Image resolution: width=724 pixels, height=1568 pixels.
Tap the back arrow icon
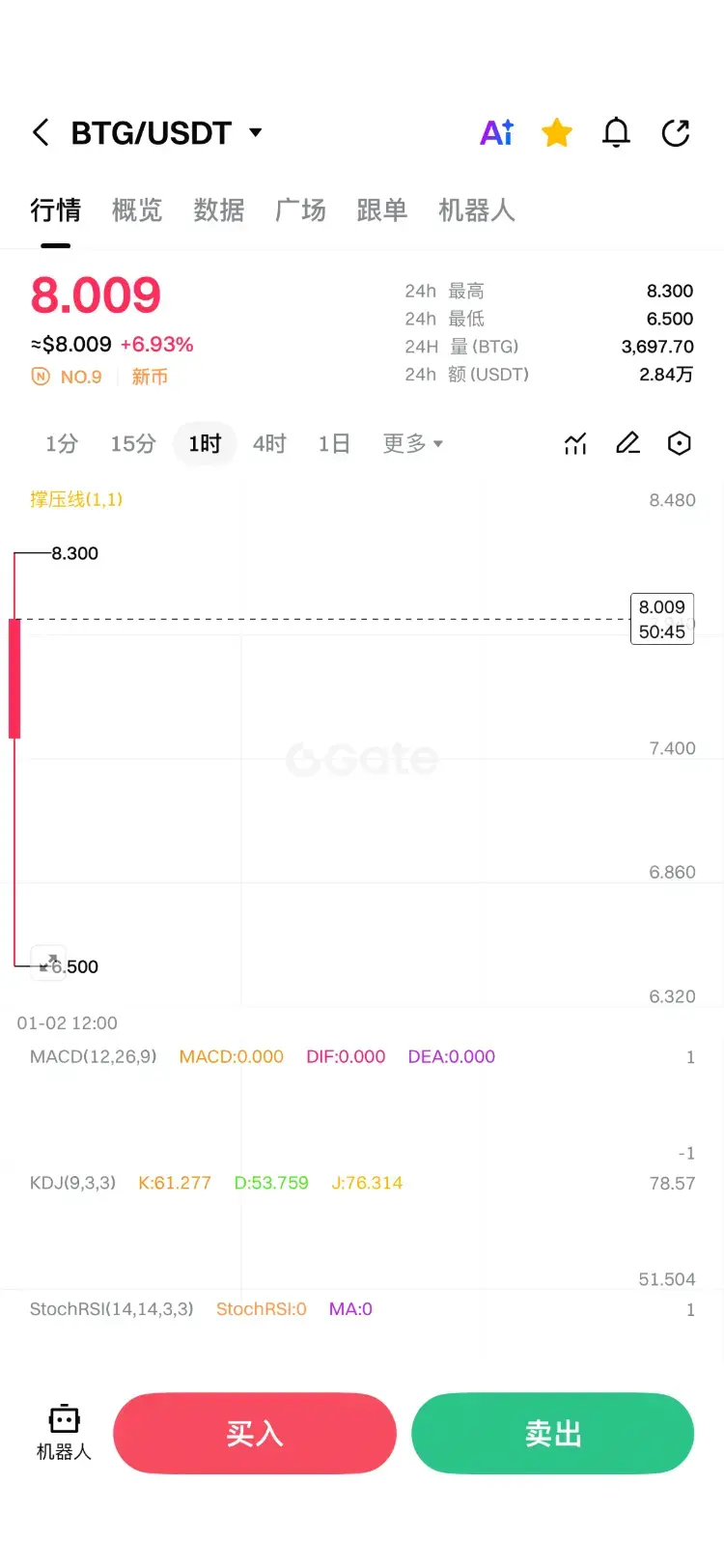tap(41, 132)
